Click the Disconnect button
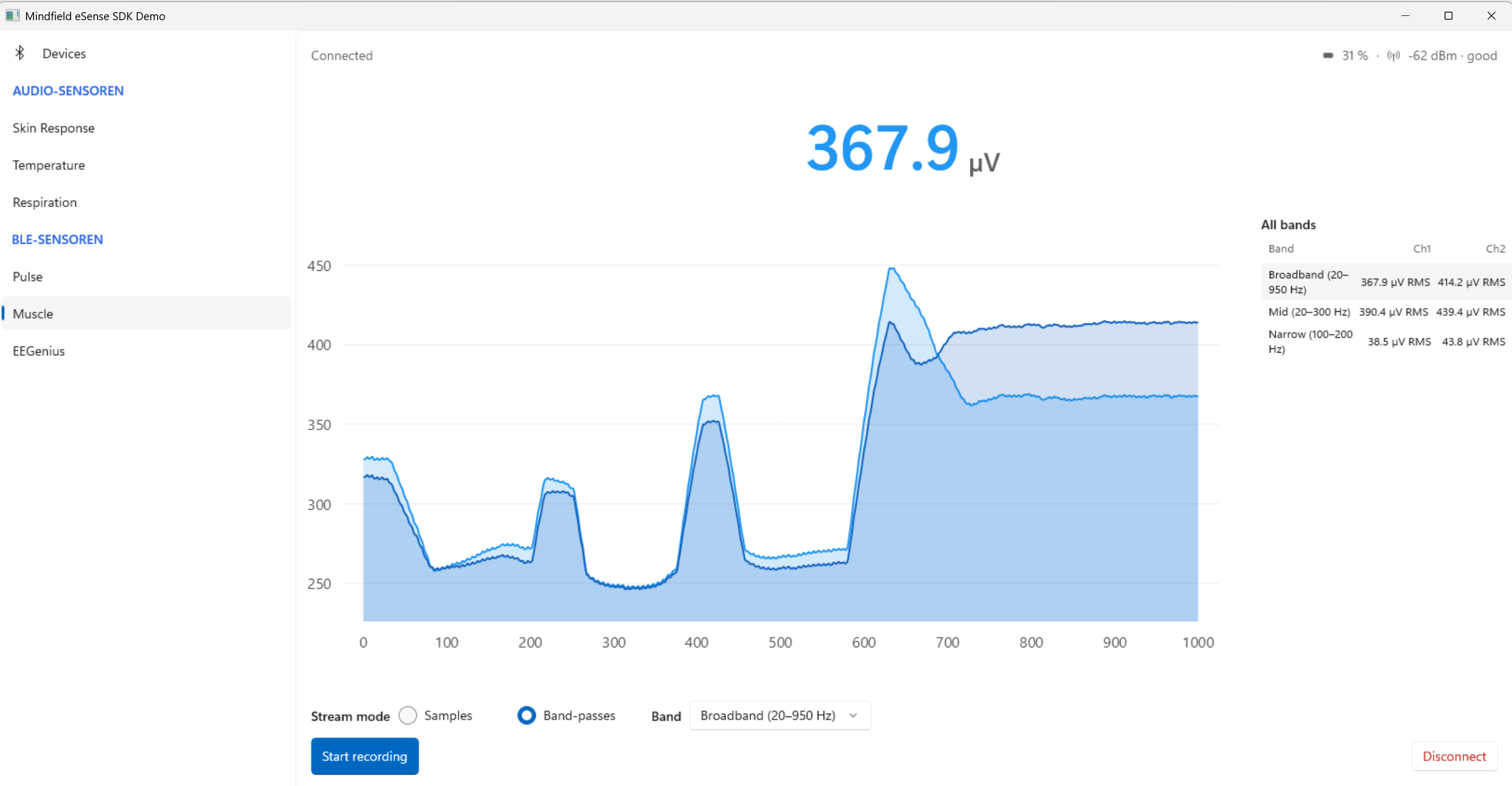1512x786 pixels. (1454, 756)
